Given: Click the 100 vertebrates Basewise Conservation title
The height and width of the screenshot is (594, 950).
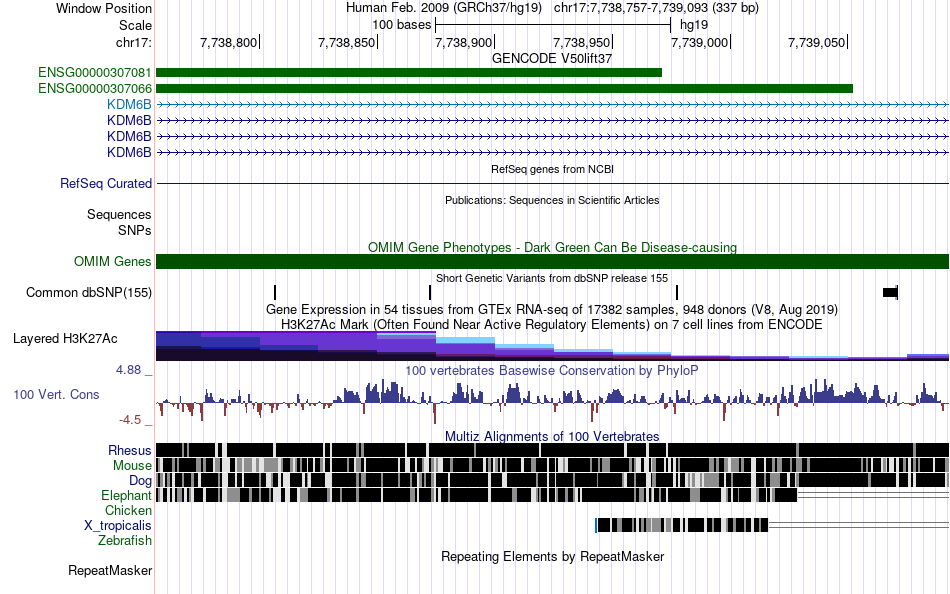Looking at the screenshot, I should (552, 370).
